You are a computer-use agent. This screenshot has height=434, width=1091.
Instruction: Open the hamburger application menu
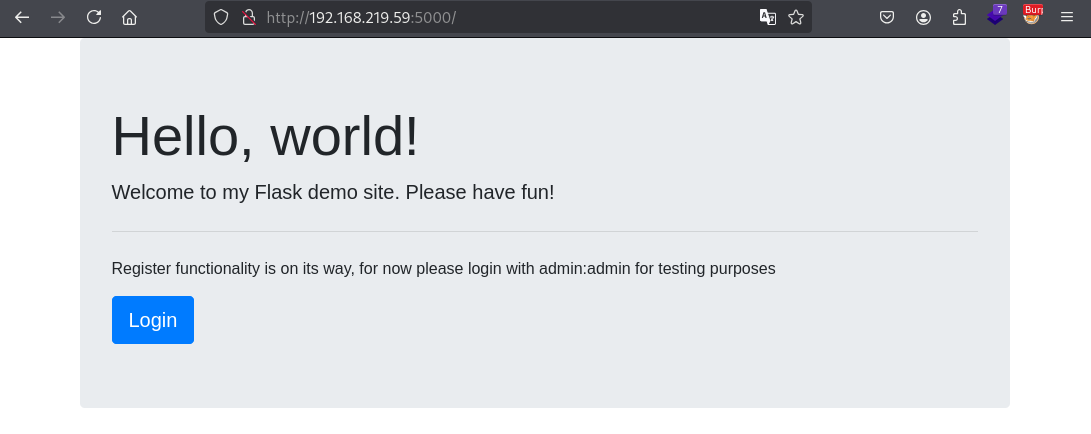(1067, 17)
